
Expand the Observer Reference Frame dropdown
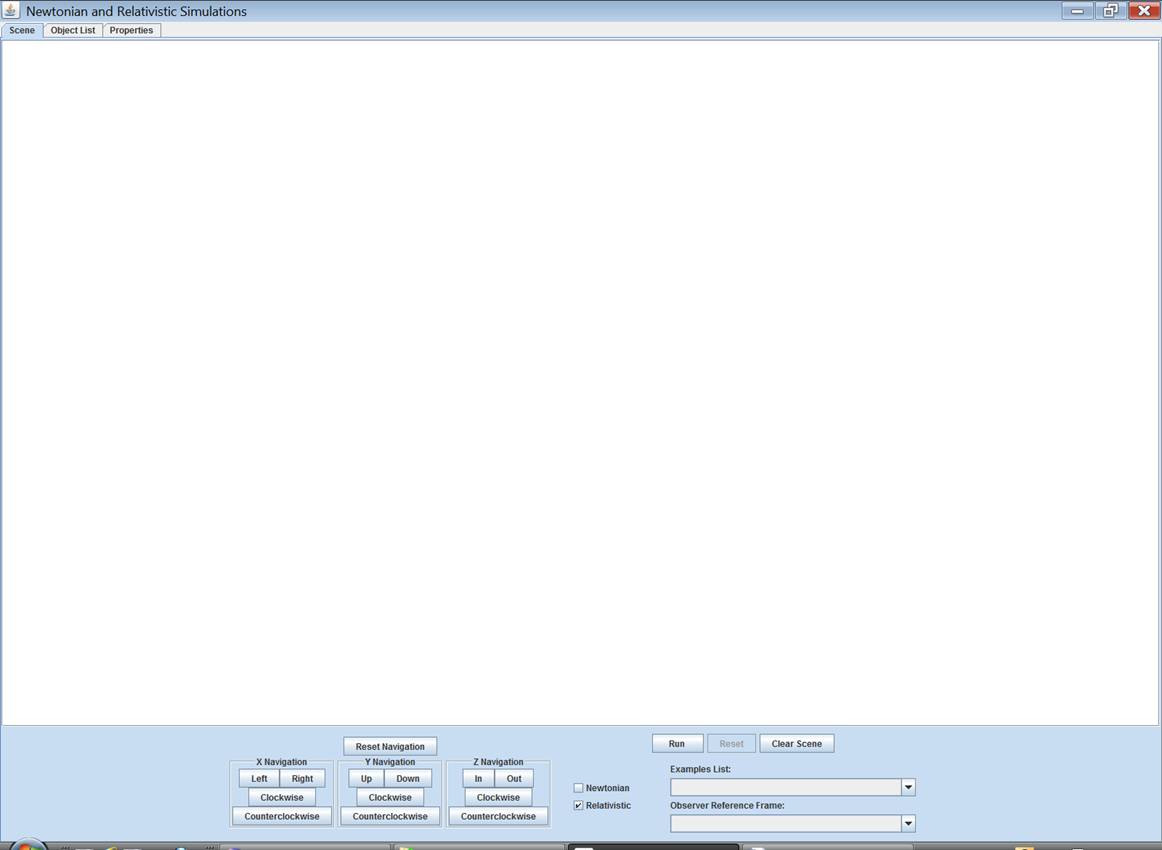(x=907, y=824)
